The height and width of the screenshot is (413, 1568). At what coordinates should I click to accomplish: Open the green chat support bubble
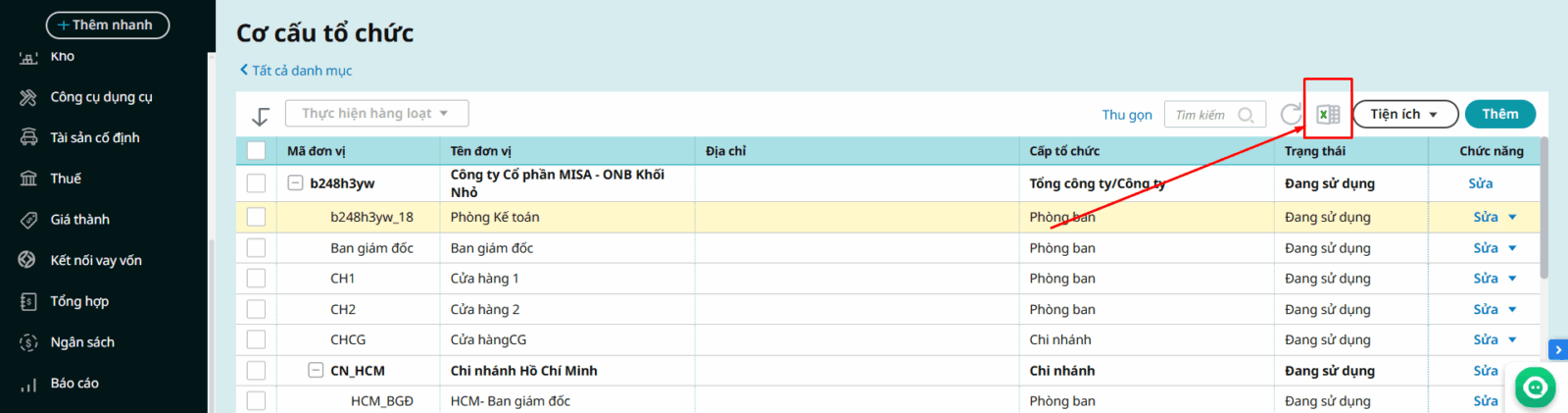click(1535, 387)
